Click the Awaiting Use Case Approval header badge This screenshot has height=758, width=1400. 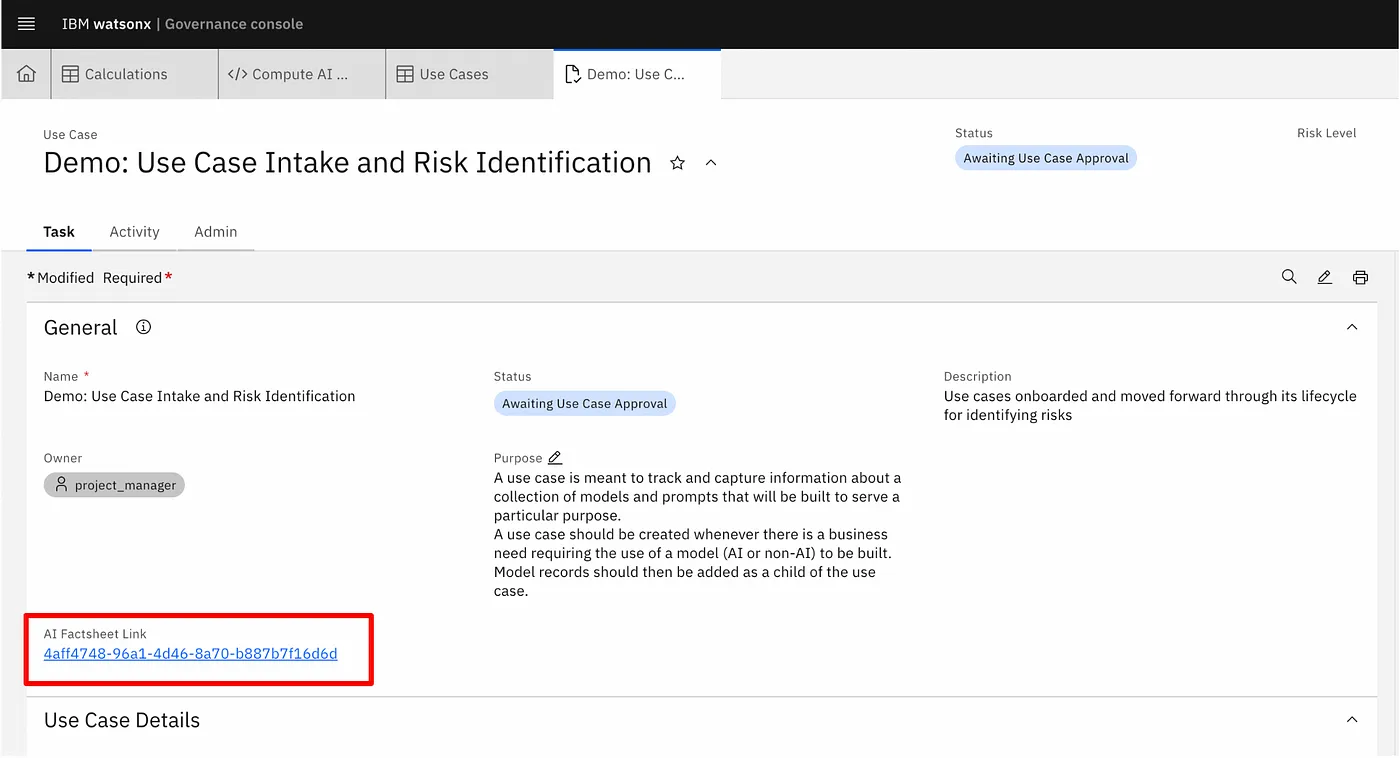point(1045,158)
